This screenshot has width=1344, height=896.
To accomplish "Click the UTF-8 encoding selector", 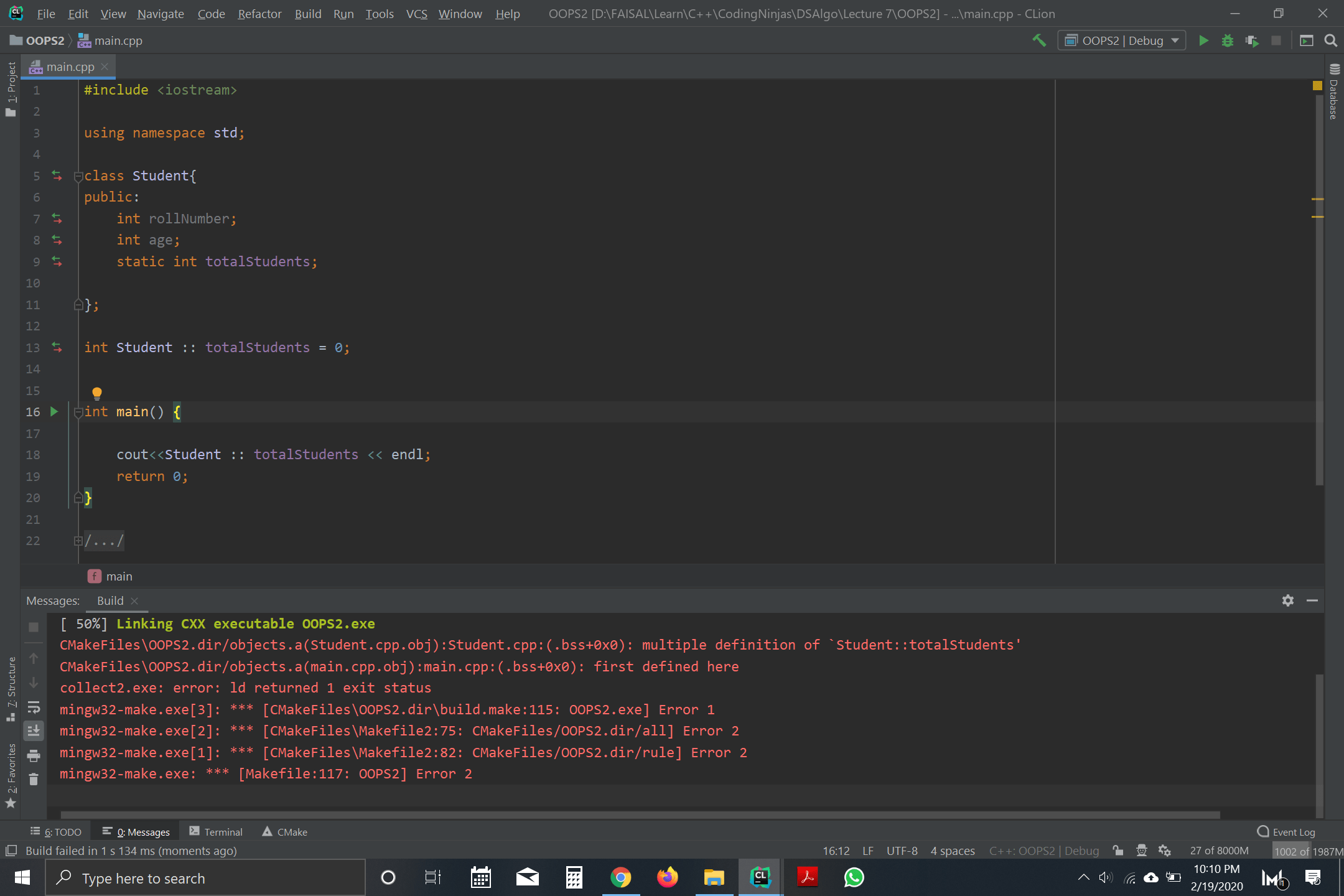I will pyautogui.click(x=902, y=851).
